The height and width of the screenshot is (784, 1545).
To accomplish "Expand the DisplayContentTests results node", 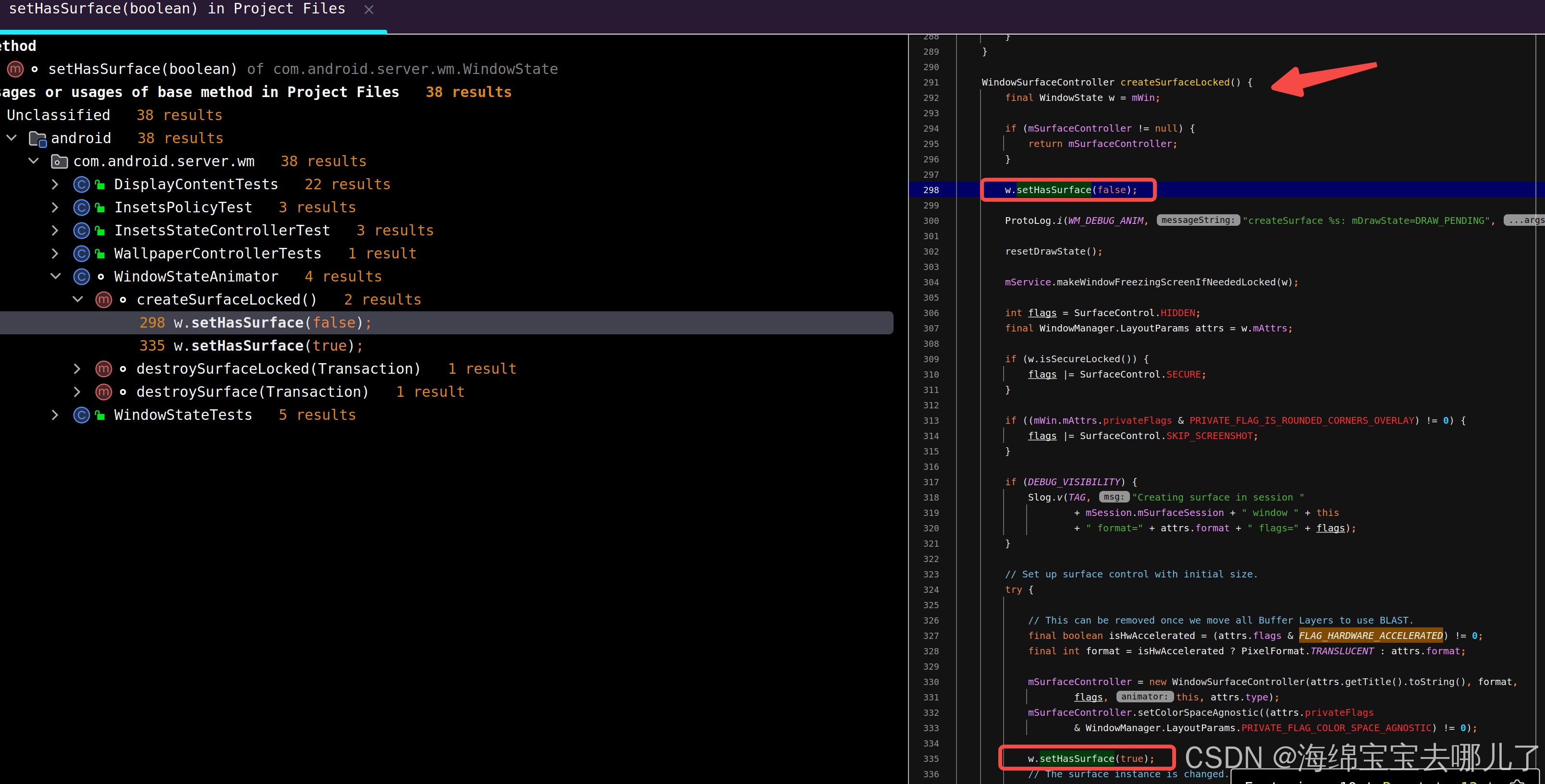I will pyautogui.click(x=55, y=184).
